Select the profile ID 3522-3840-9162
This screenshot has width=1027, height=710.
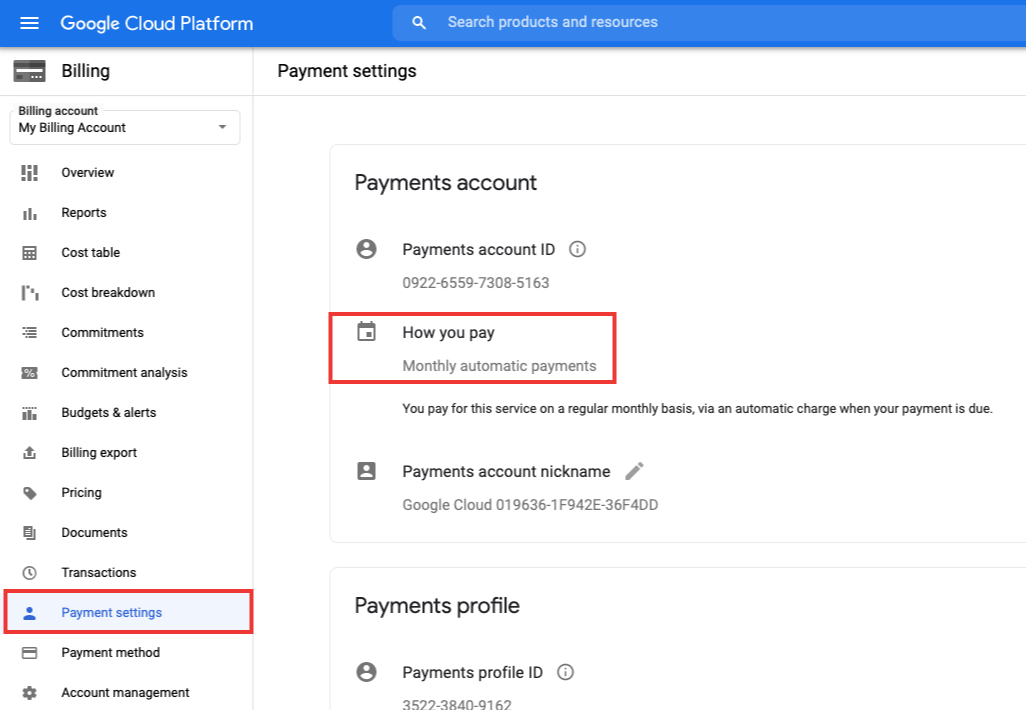coord(457,705)
